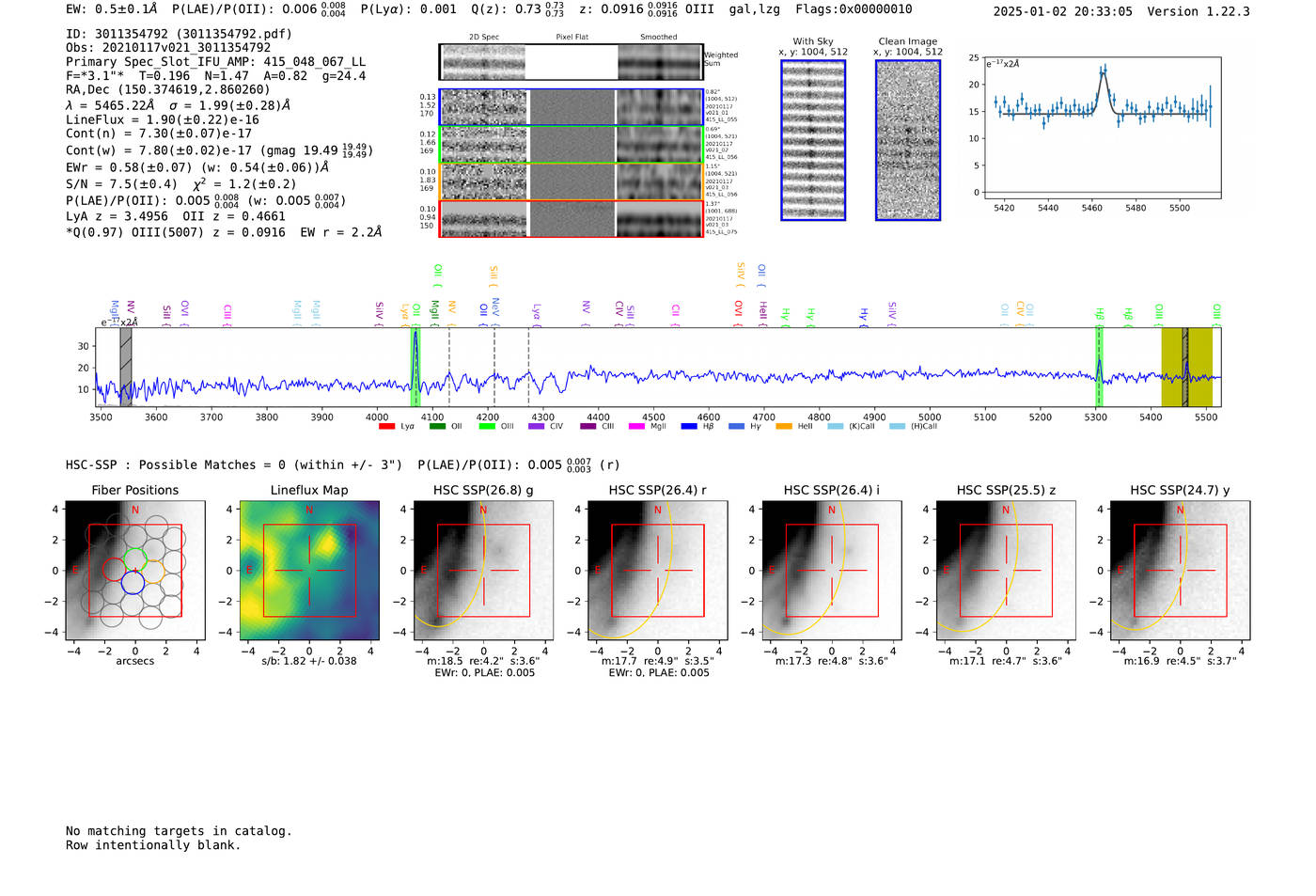Screen dimensions: 1316x896
Task: Click the CIV purple legend swatch
Action: click(x=536, y=427)
